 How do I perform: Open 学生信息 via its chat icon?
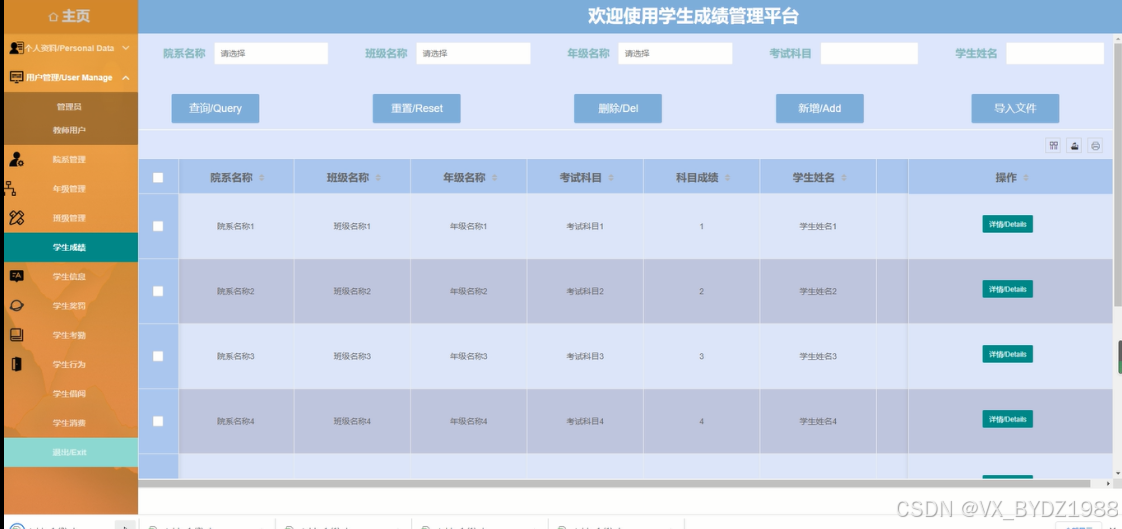(x=16, y=276)
